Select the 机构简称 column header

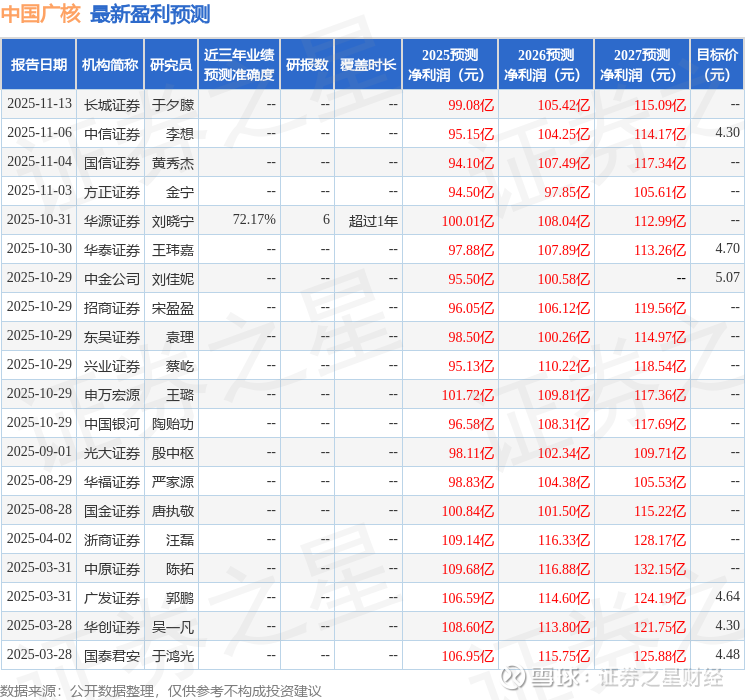click(x=110, y=65)
